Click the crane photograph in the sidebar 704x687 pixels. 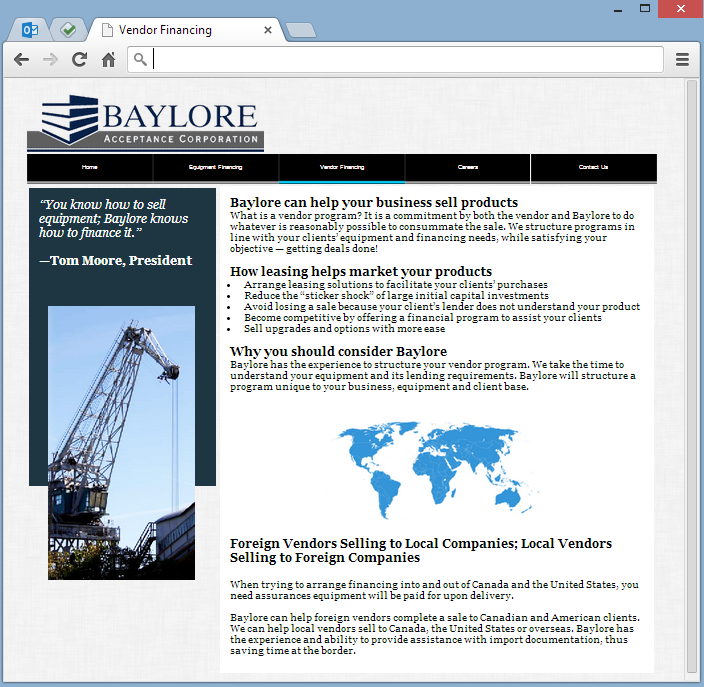(121, 442)
